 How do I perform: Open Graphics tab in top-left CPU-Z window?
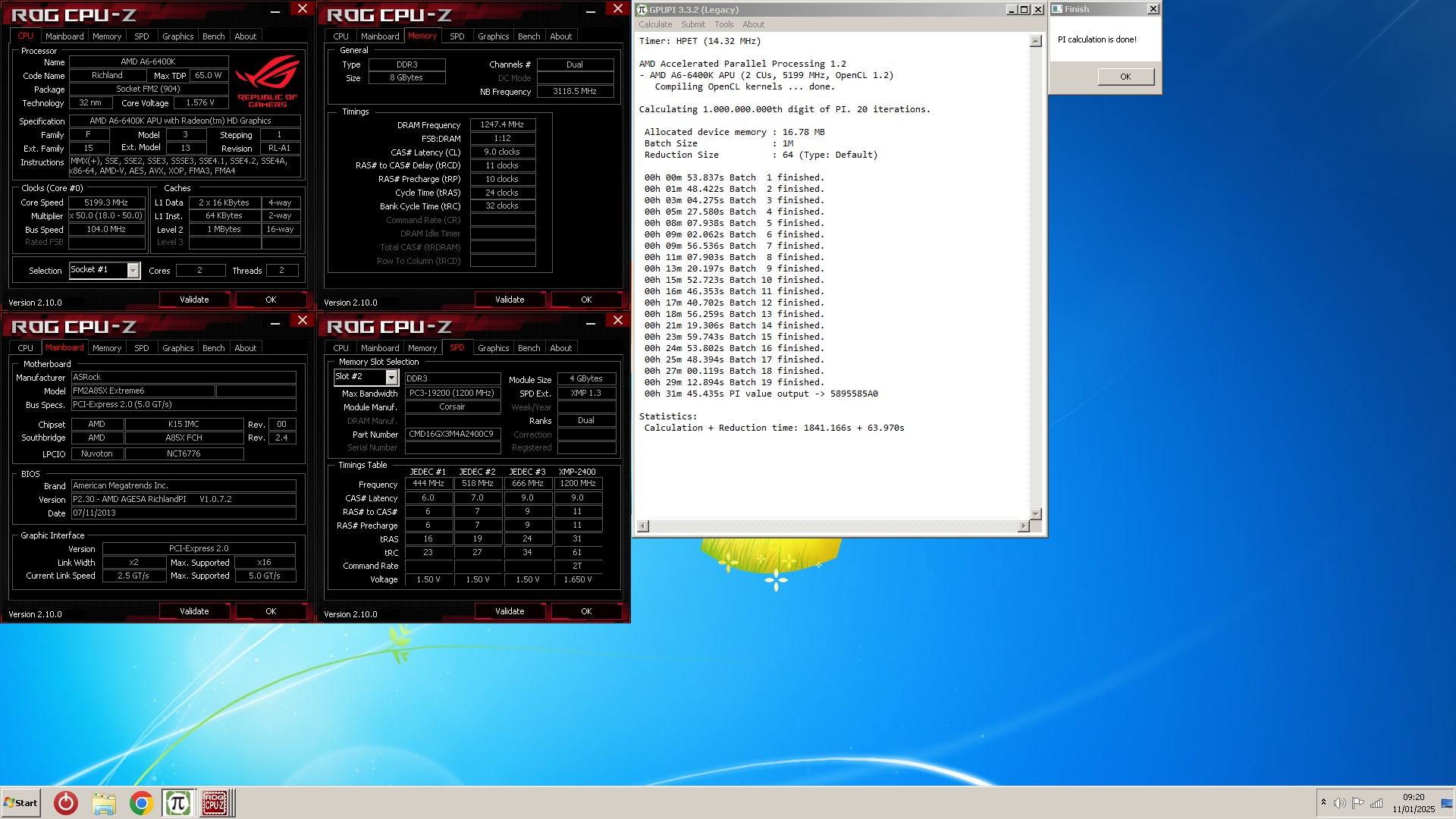click(178, 36)
